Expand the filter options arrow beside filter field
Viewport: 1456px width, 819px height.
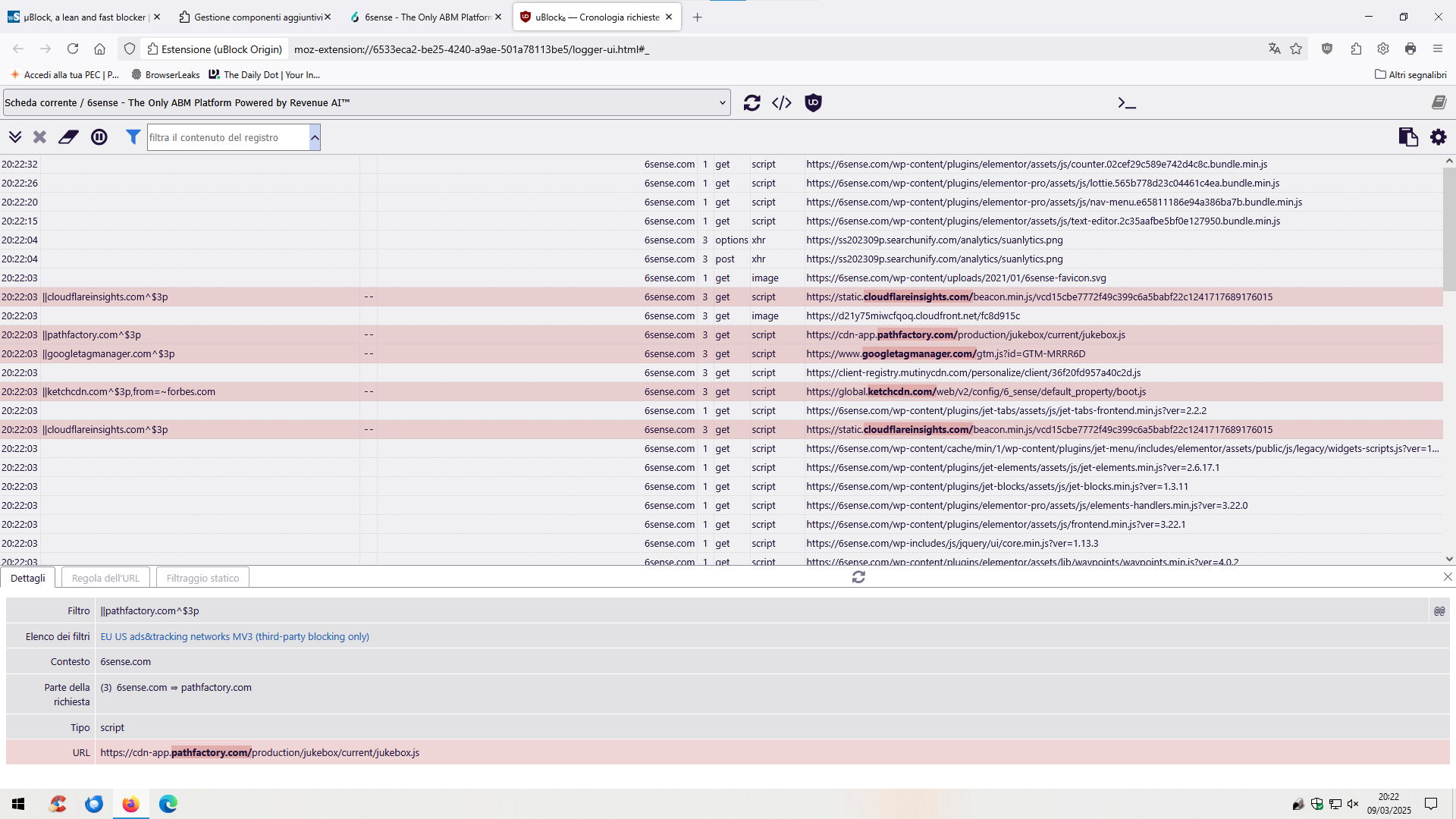coord(315,137)
